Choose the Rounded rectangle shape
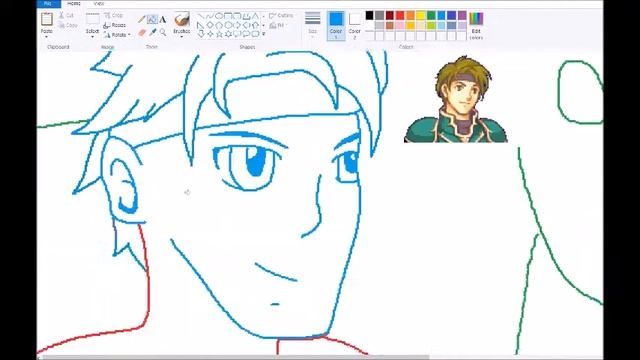The image size is (640, 360). pos(237,16)
